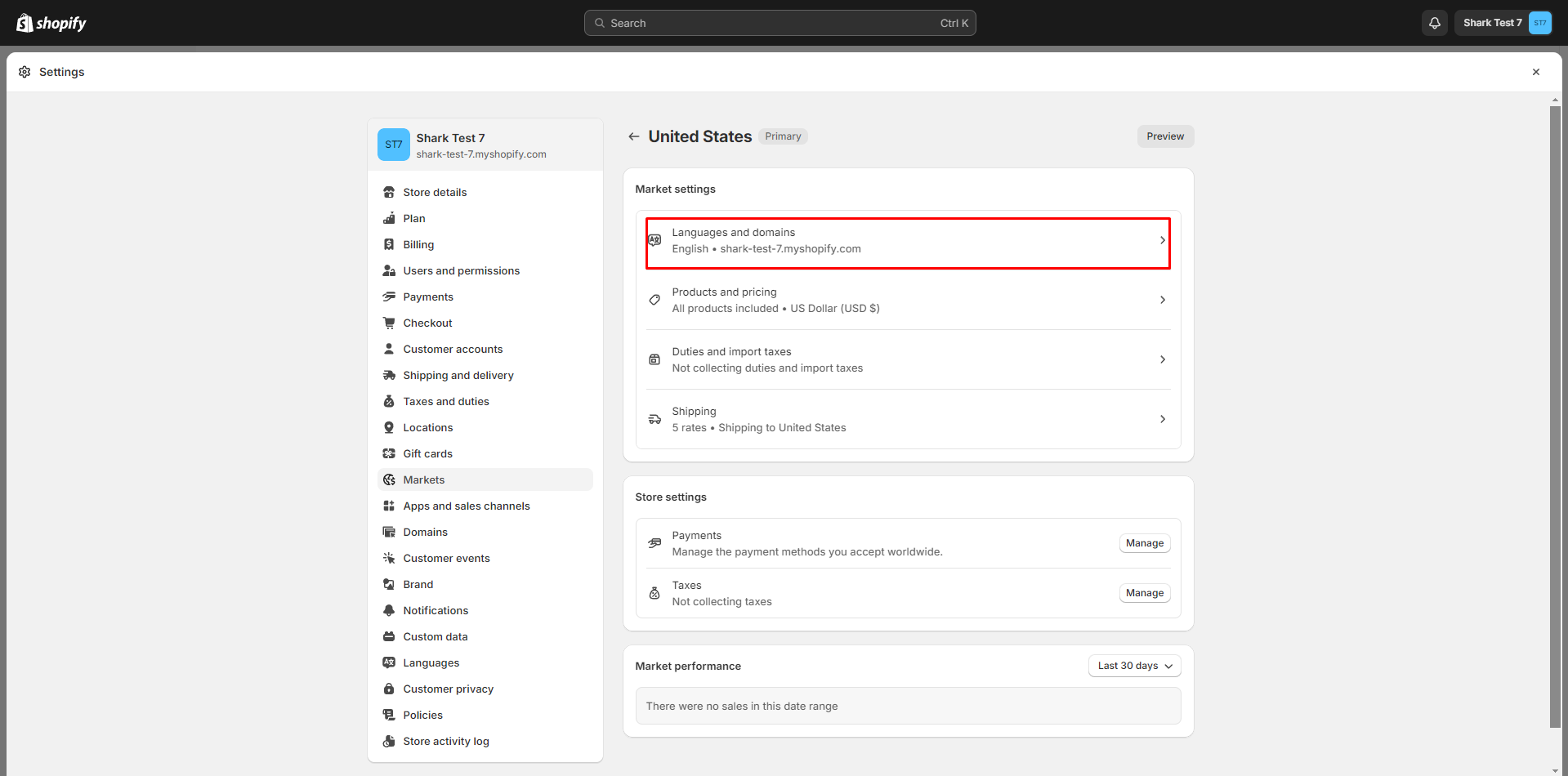Open Duties and import taxes settings
1568x776 pixels.
click(907, 359)
